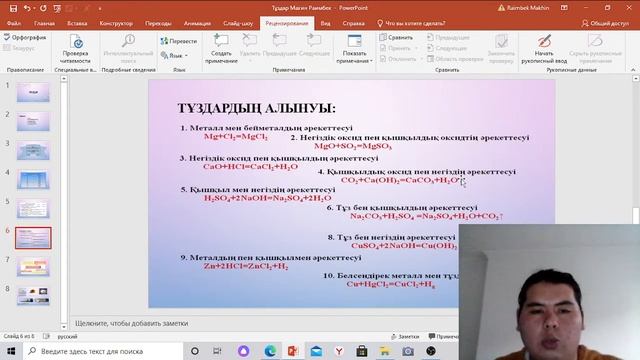
Task: Open the Слайд-шоу tab
Action: click(238, 23)
